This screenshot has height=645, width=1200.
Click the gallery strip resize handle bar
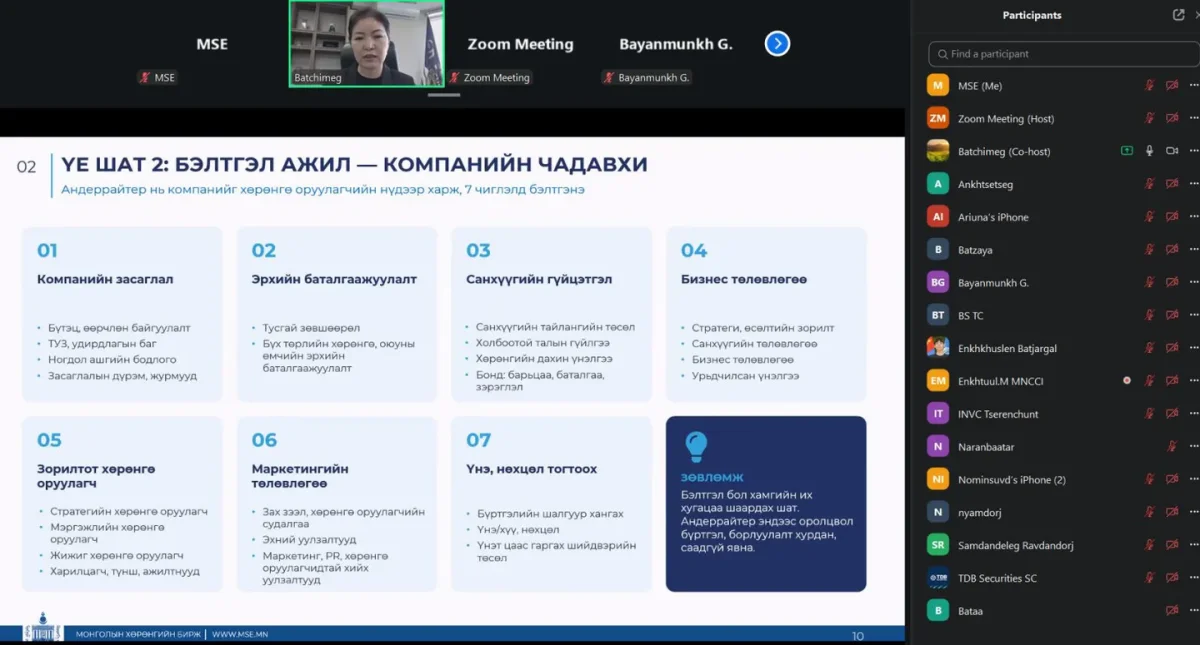pos(444,95)
